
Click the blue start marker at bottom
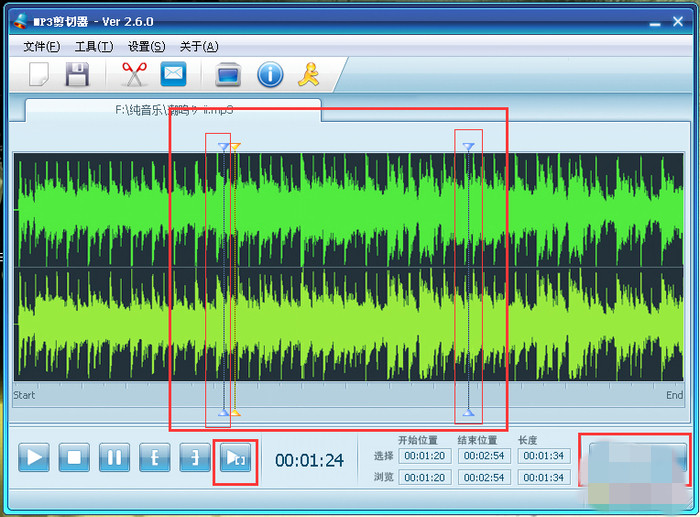tap(223, 413)
